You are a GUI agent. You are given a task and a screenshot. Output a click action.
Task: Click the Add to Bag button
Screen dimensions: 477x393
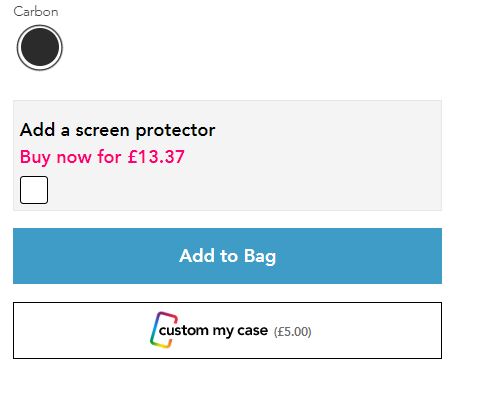click(x=227, y=256)
